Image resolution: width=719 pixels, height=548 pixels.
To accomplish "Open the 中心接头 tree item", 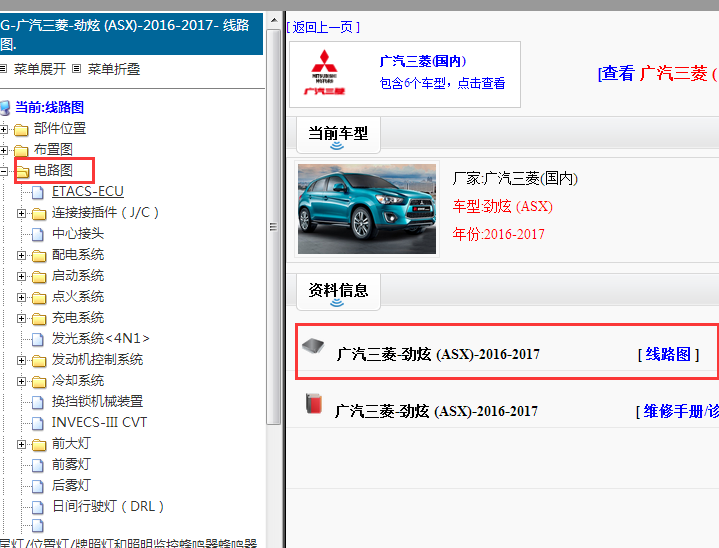I will [x=78, y=234].
